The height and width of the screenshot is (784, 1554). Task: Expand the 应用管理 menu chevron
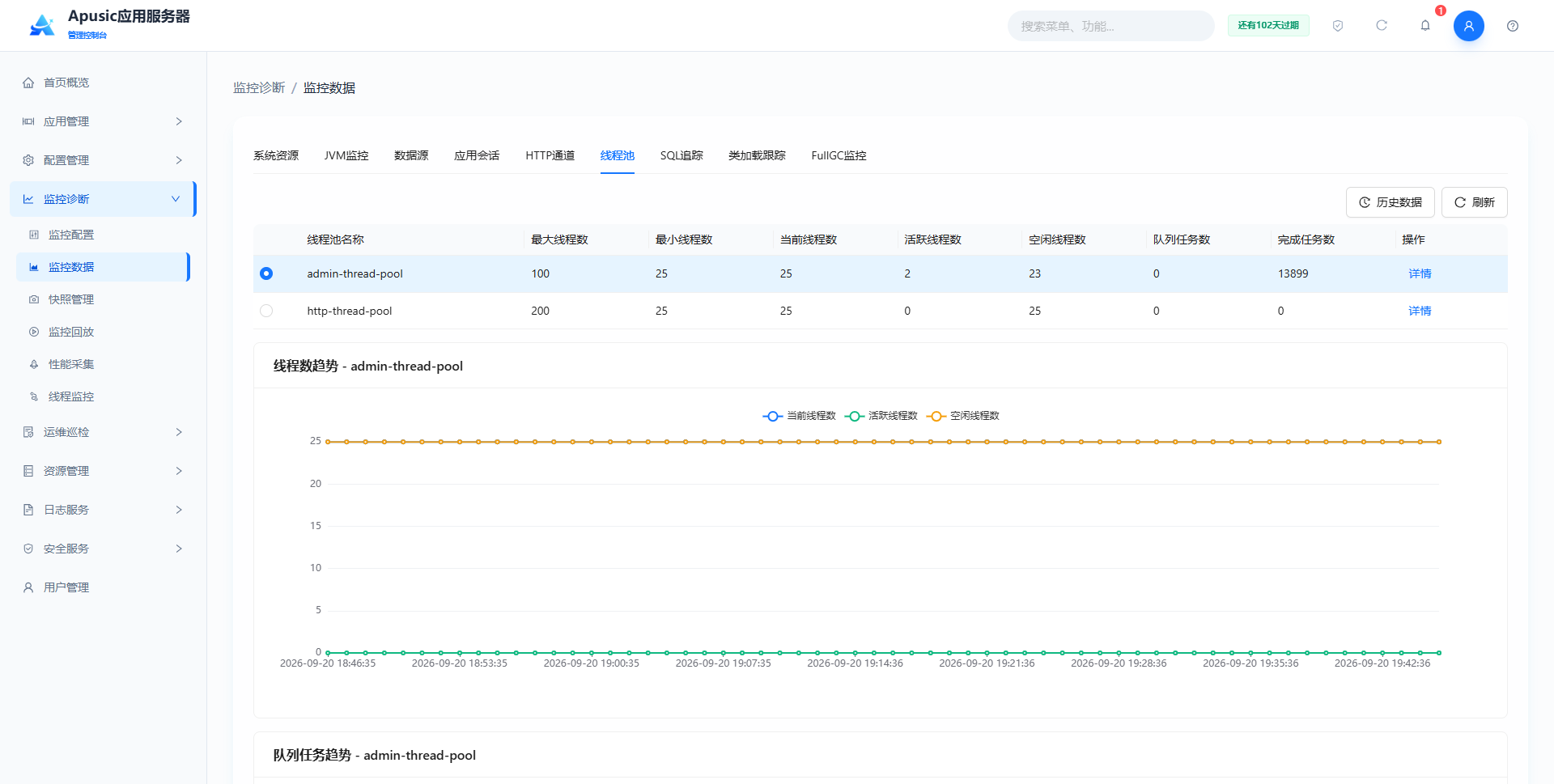coord(179,121)
